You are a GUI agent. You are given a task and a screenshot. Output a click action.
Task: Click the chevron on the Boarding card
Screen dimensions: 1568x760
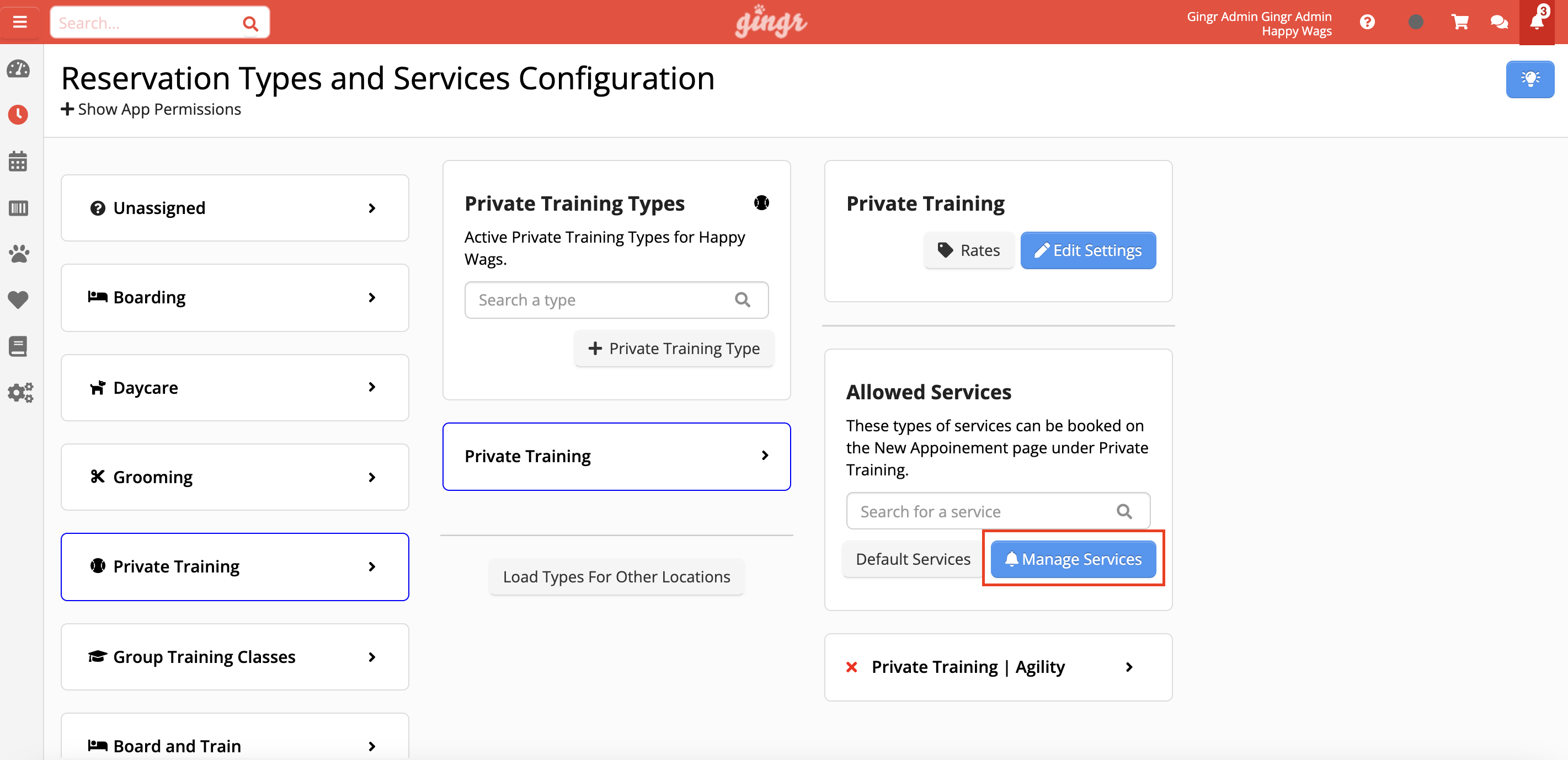372,298
